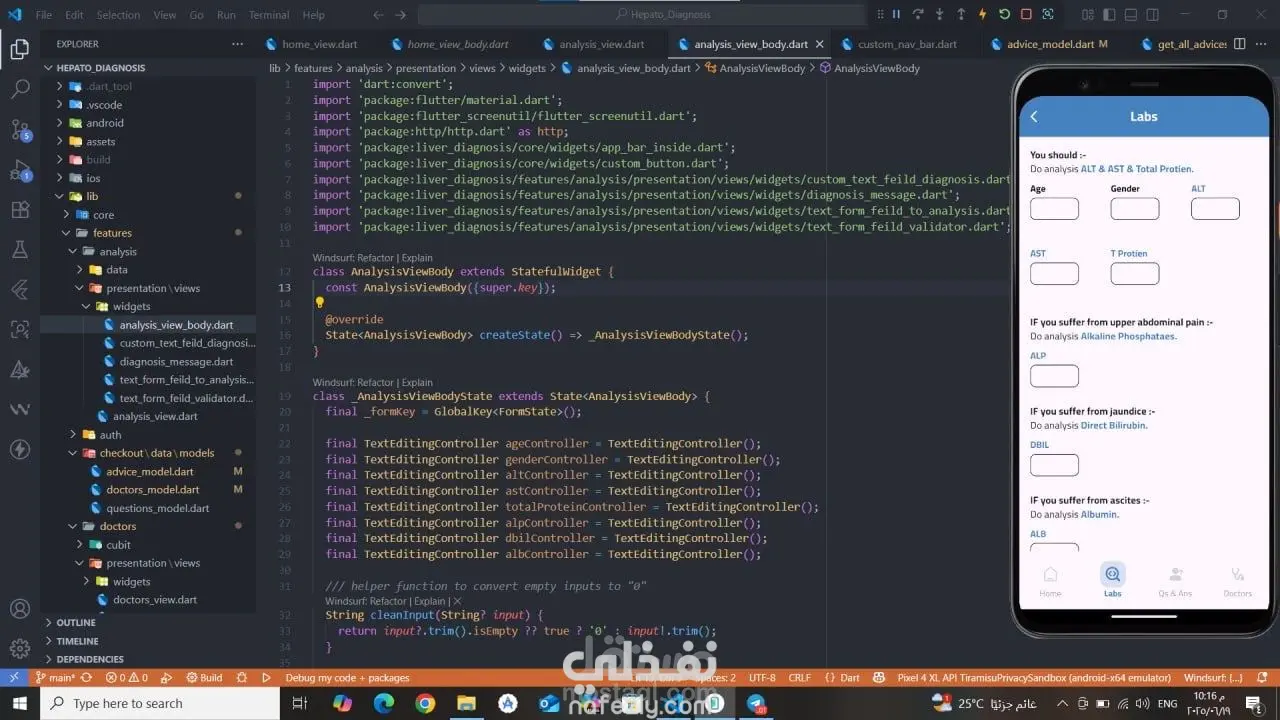Click the debug Pause button
1280x720 pixels.
click(x=896, y=14)
